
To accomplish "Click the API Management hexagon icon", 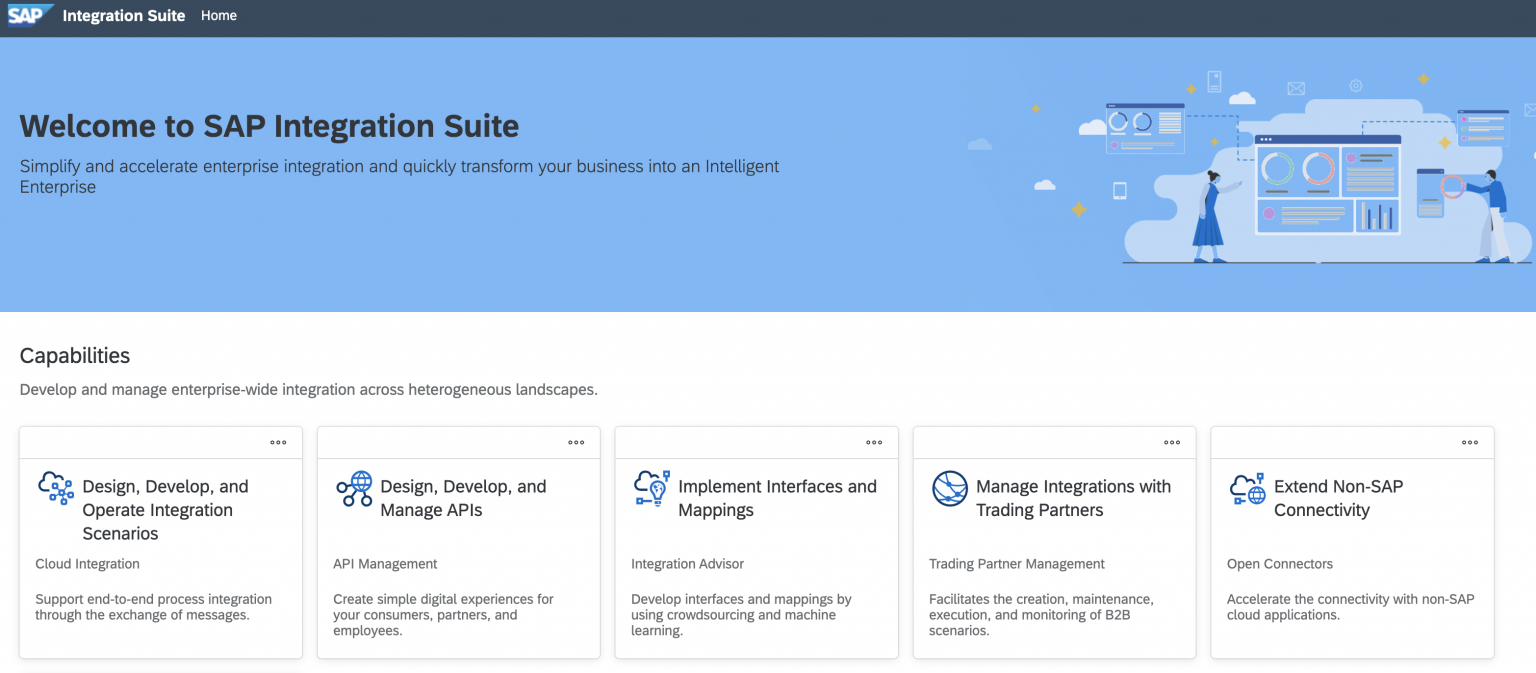I will (354, 489).
